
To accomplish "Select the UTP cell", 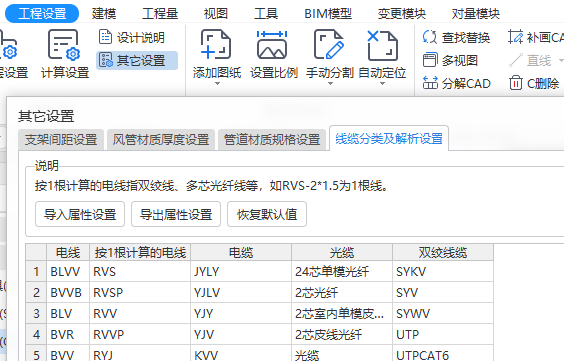I will coord(443,334).
